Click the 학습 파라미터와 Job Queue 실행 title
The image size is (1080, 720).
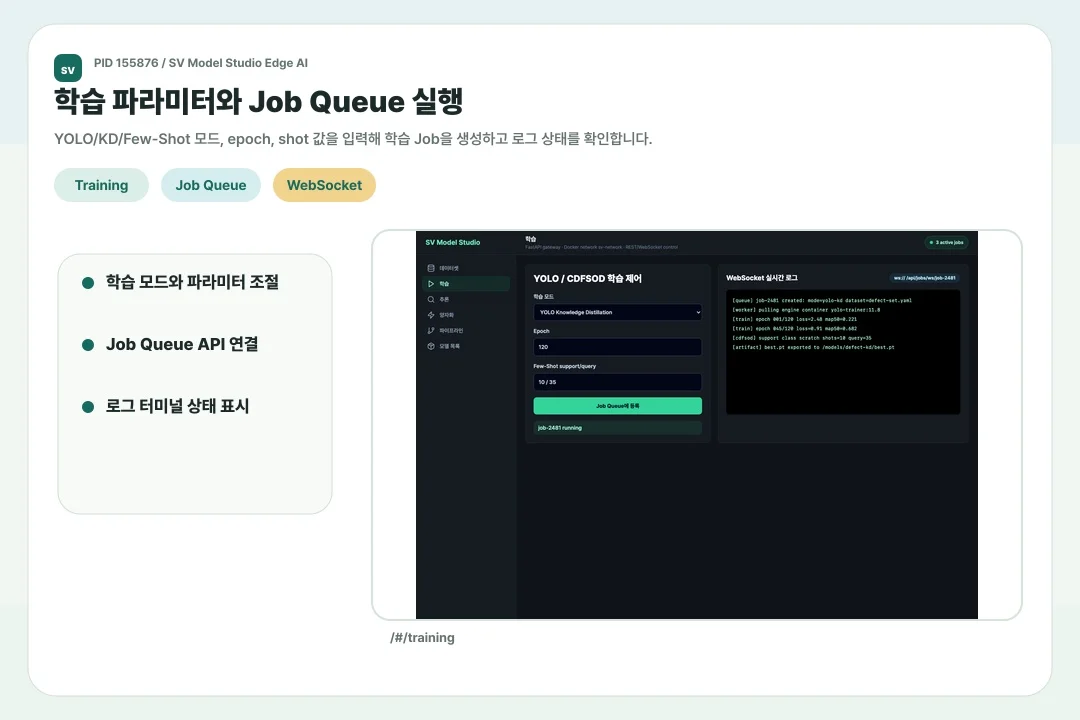pyautogui.click(x=258, y=101)
